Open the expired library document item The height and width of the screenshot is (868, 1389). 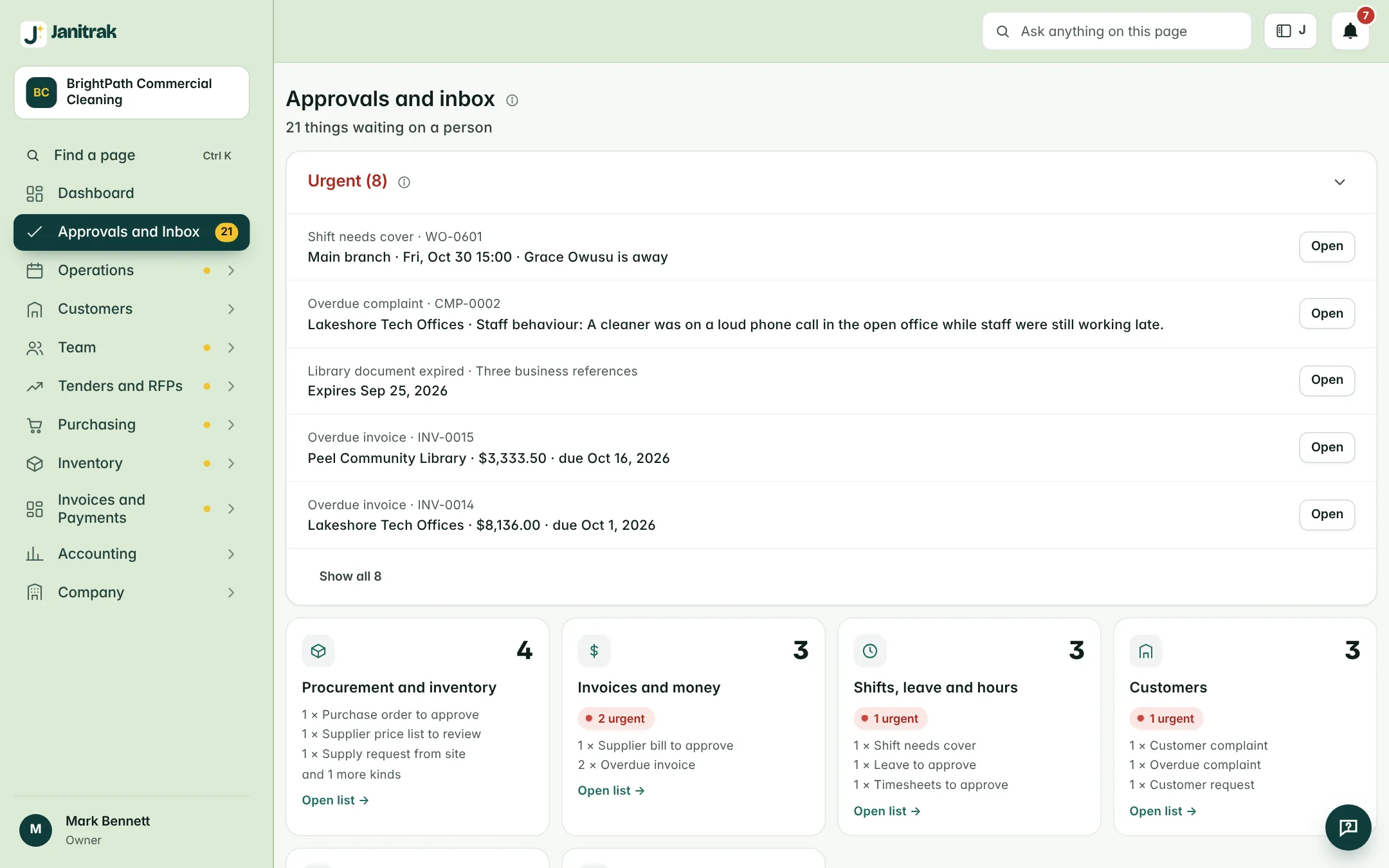(x=1327, y=381)
